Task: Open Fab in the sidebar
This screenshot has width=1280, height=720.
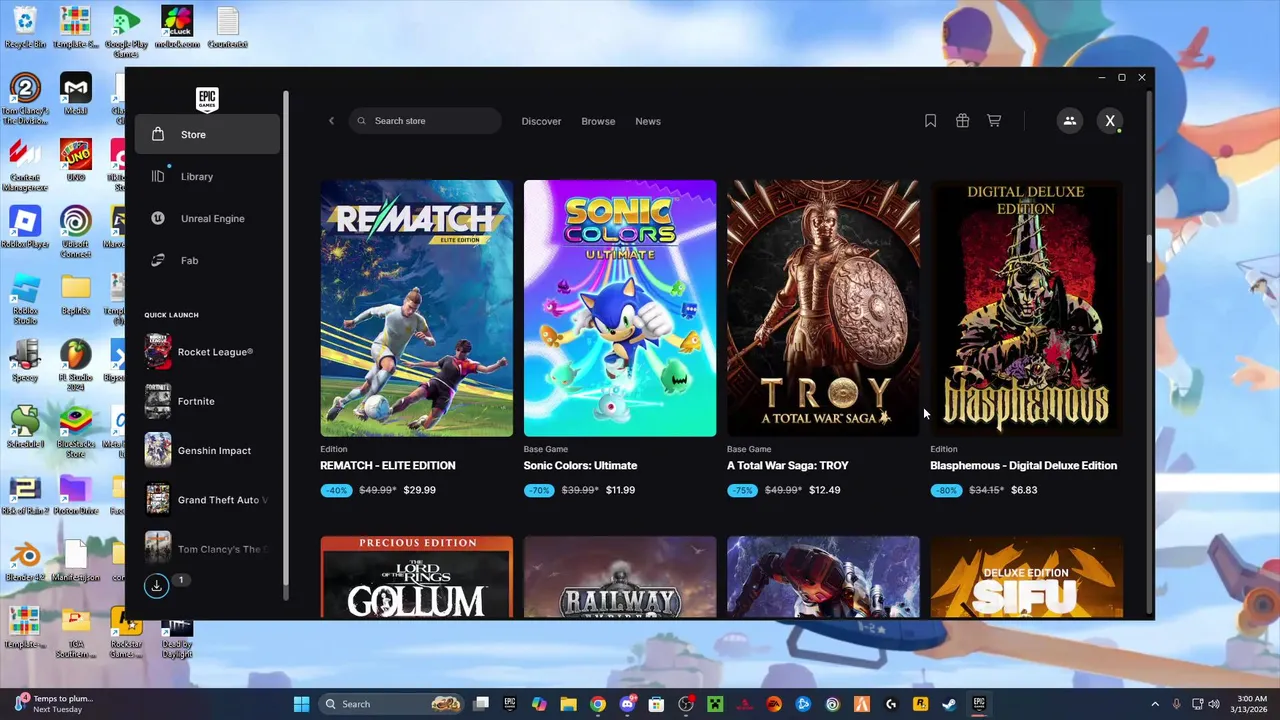Action: point(207,260)
